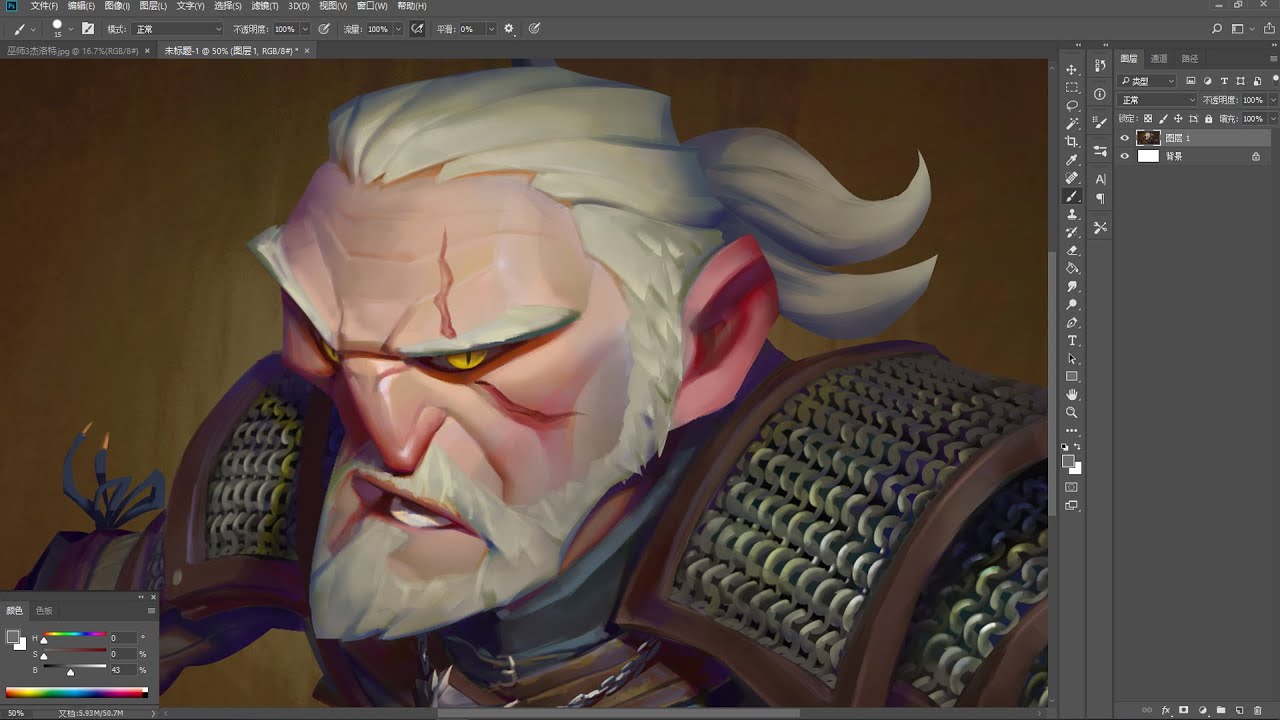Image resolution: width=1280 pixels, height=720 pixels.
Task: Expand 平滑 smoothing dropdown arrow
Action: (491, 29)
